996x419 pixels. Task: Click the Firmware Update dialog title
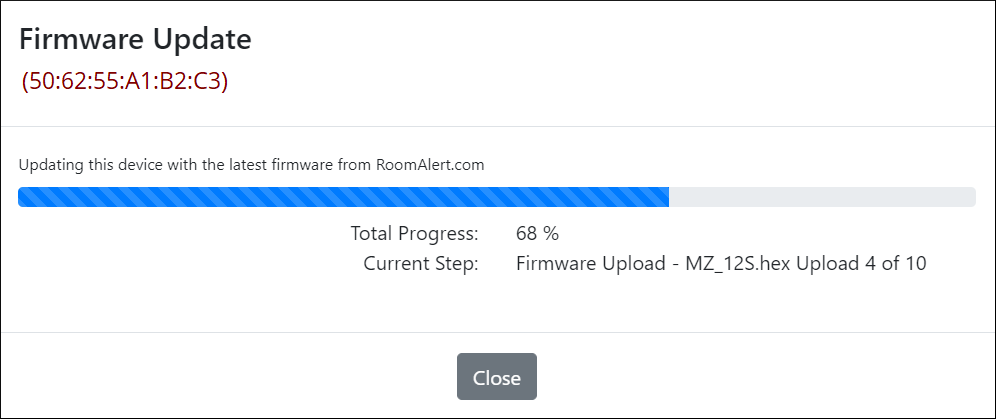click(135, 40)
